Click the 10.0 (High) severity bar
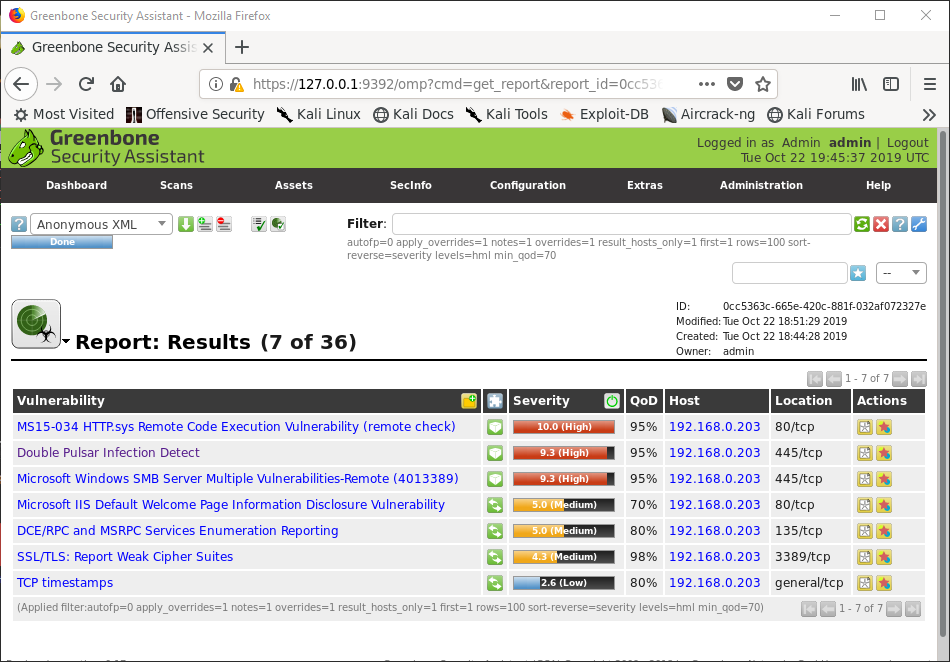Image resolution: width=950 pixels, height=662 pixels. pos(564,427)
